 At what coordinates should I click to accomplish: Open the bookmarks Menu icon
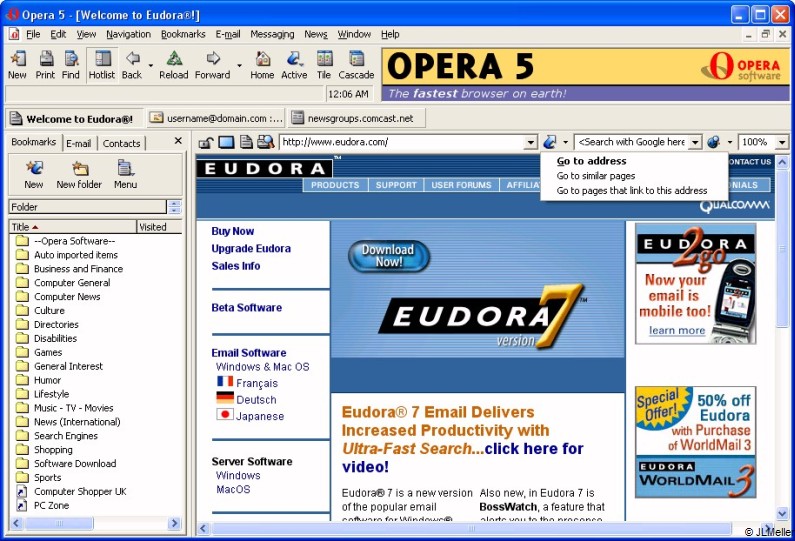[x=125, y=174]
